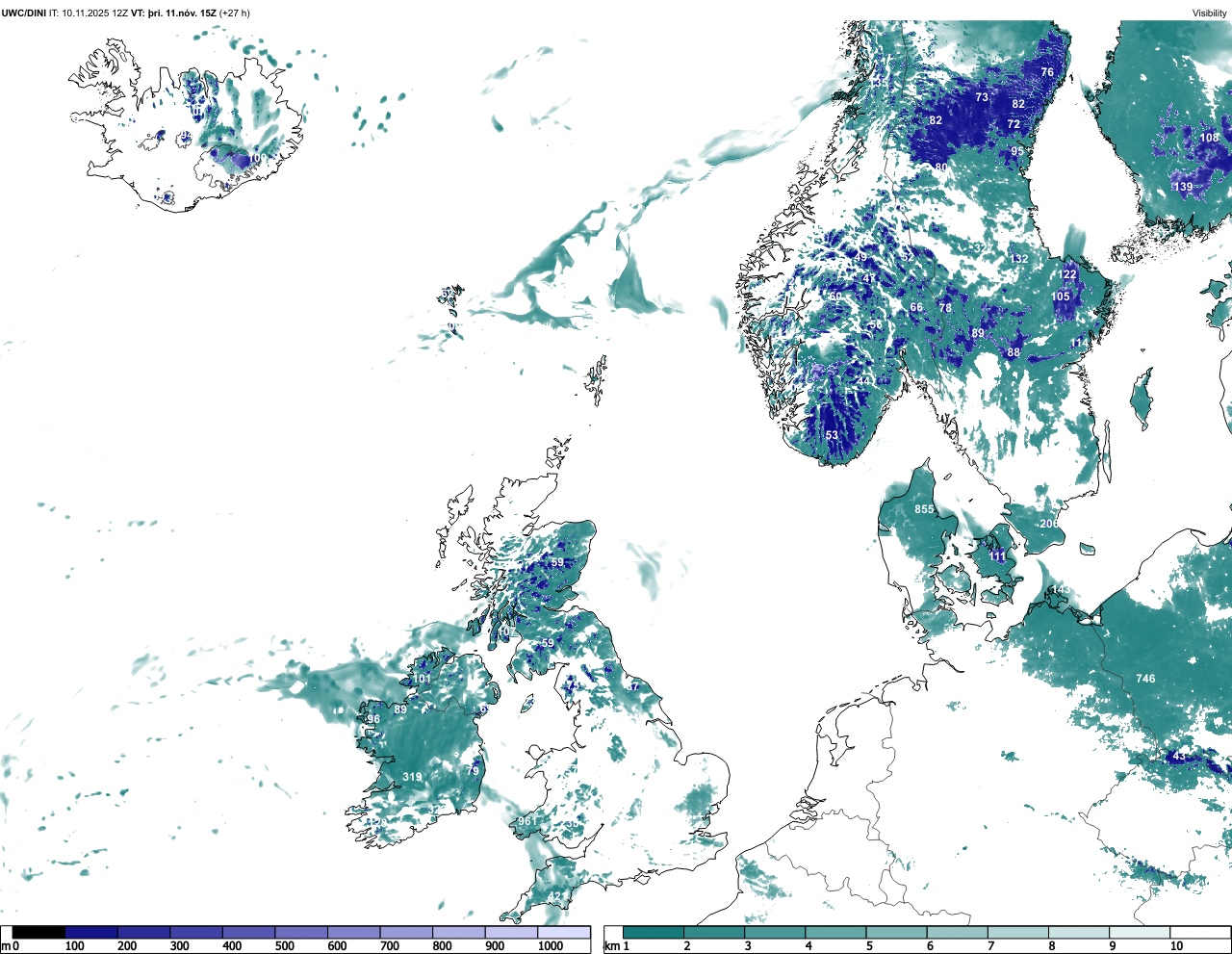
Task: Click the palest 9–10 km legend swatch
Action: click(x=1140, y=933)
